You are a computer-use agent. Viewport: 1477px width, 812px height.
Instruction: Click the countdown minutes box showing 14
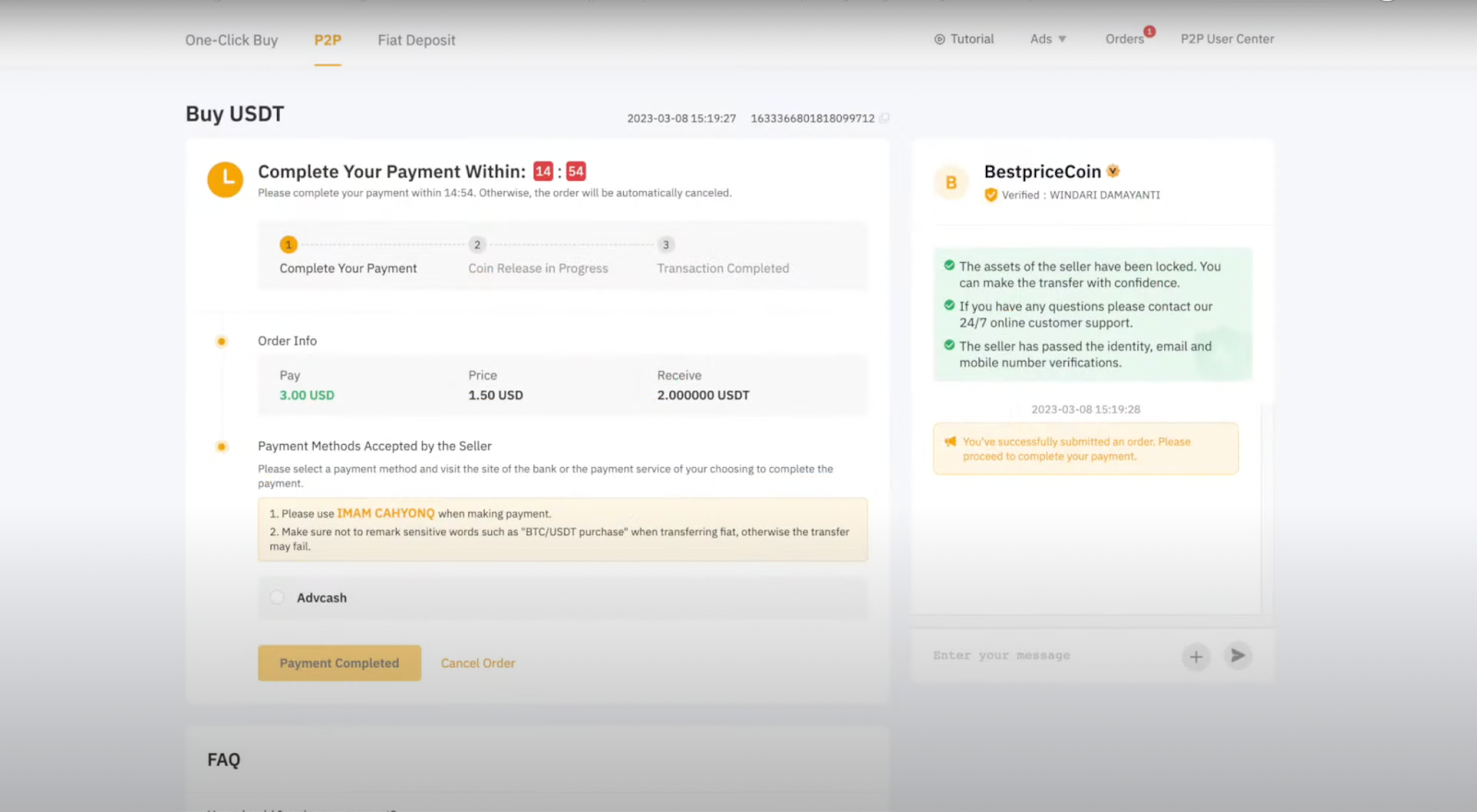[x=543, y=172]
